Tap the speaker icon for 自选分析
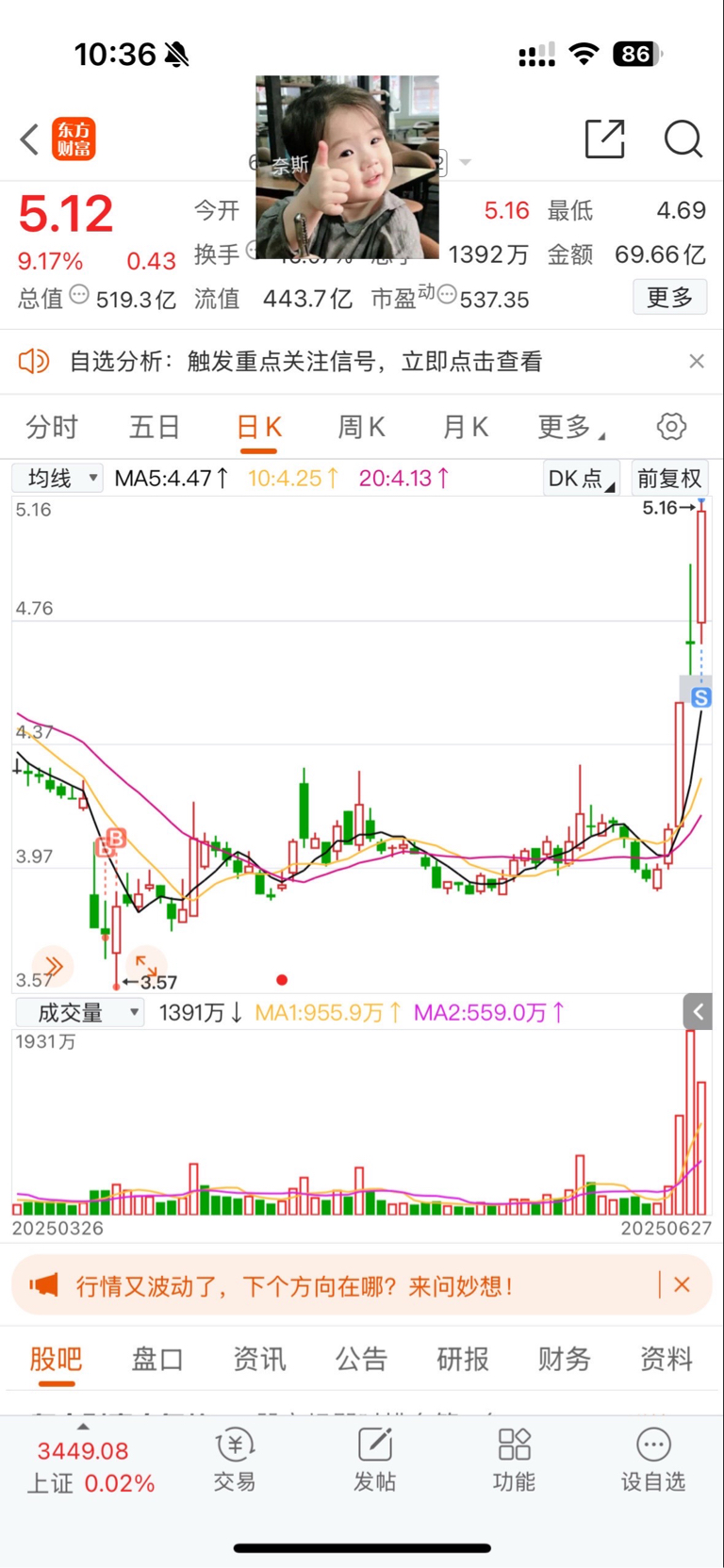This screenshot has width=724, height=1568. click(33, 361)
